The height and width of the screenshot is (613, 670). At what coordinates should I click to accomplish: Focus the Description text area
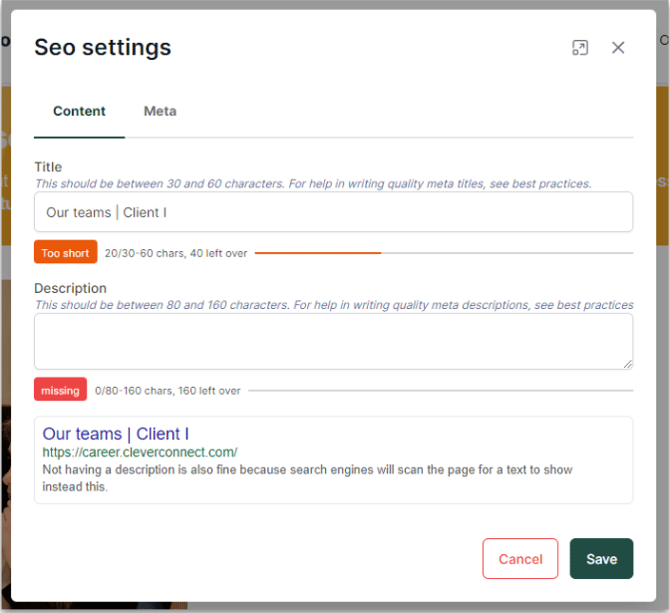333,341
